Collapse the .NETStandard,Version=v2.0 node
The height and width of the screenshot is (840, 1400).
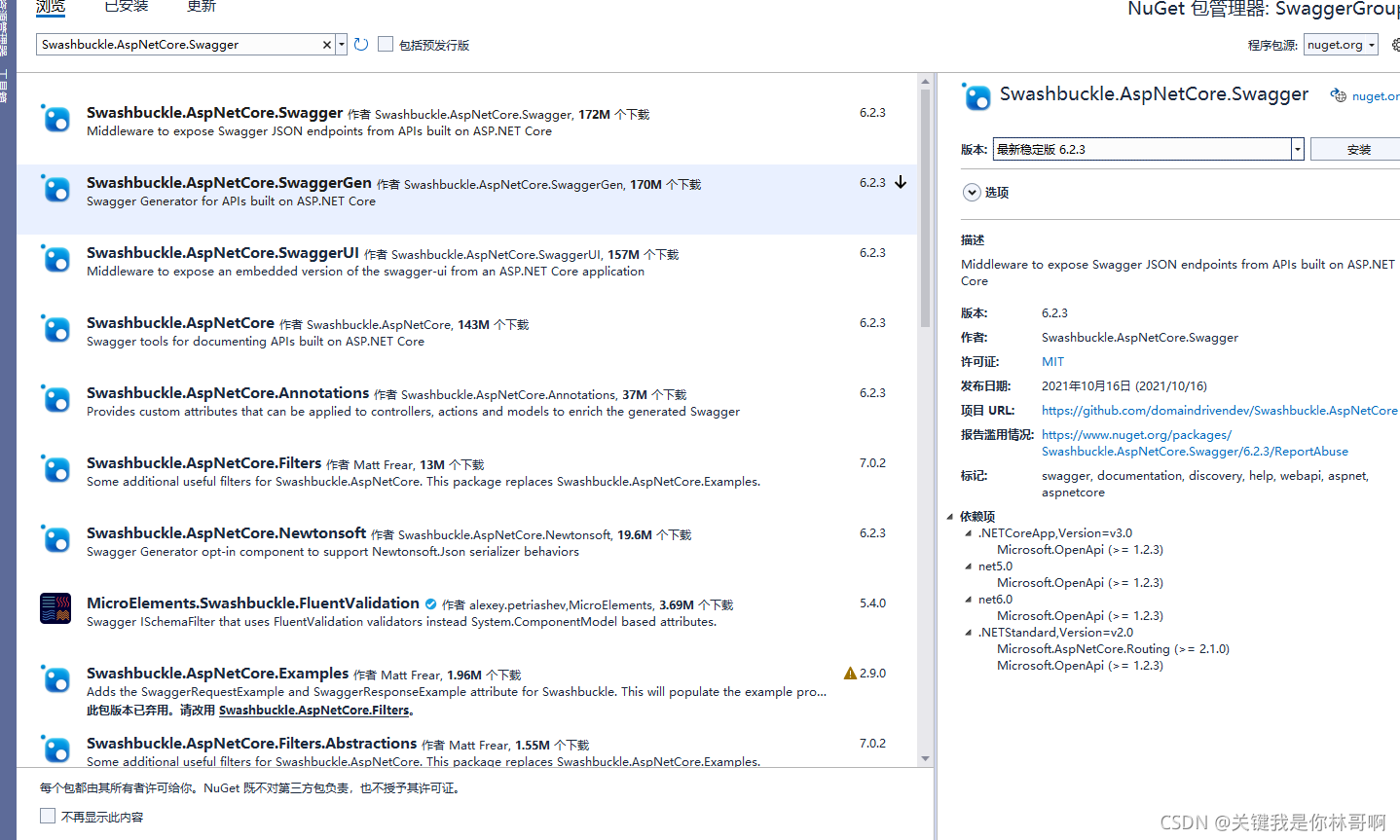tap(969, 632)
